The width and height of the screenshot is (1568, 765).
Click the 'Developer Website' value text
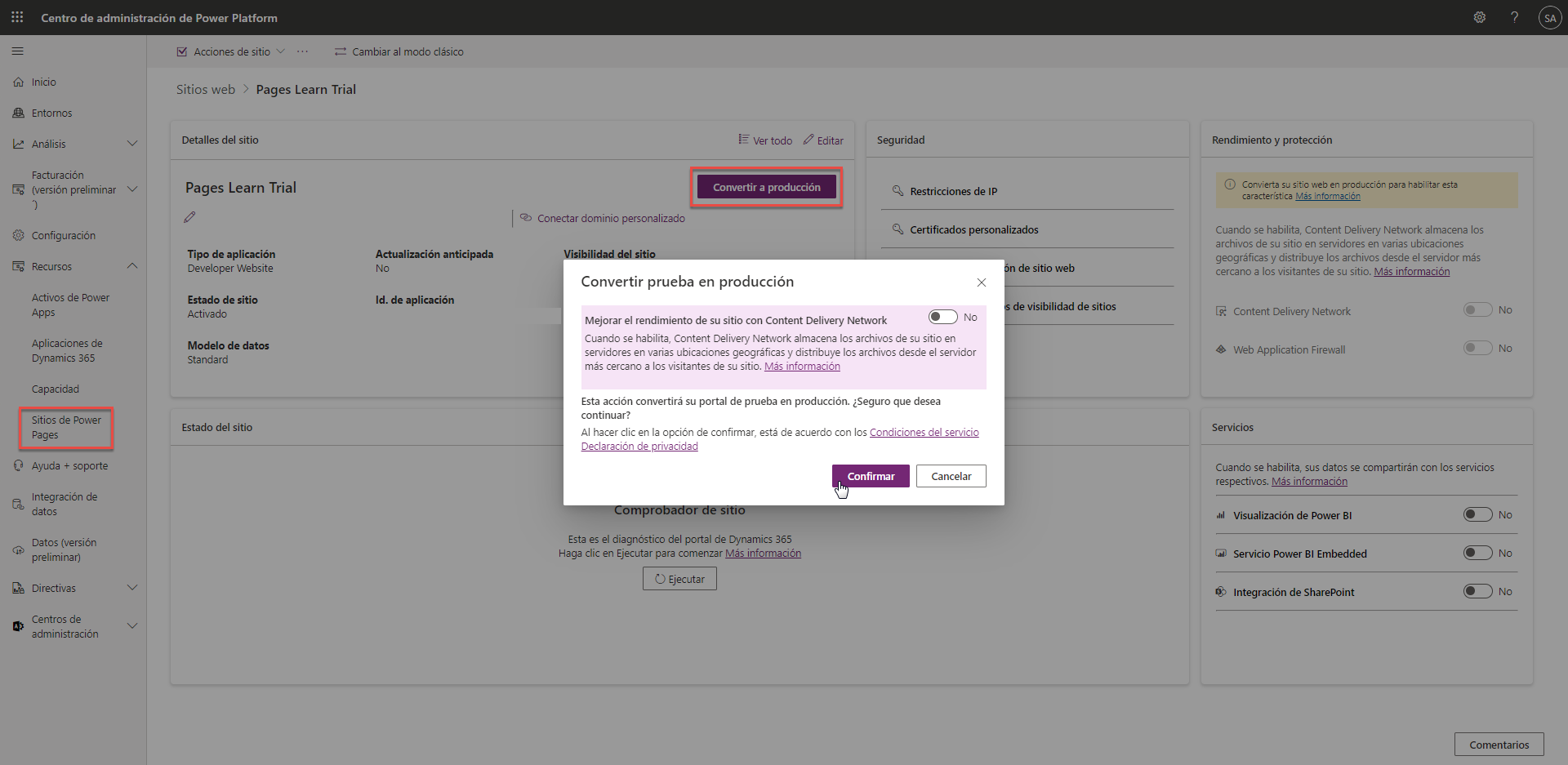point(230,269)
